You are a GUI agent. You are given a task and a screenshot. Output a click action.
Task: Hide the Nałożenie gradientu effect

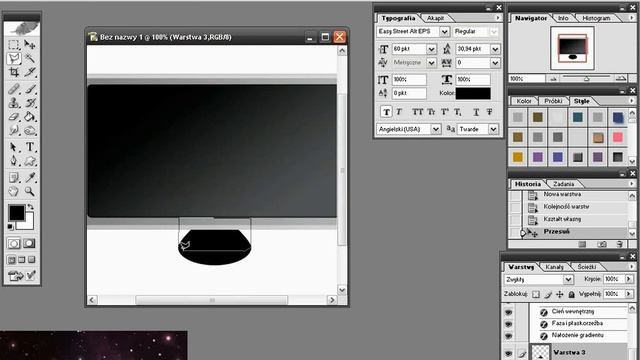(509, 336)
